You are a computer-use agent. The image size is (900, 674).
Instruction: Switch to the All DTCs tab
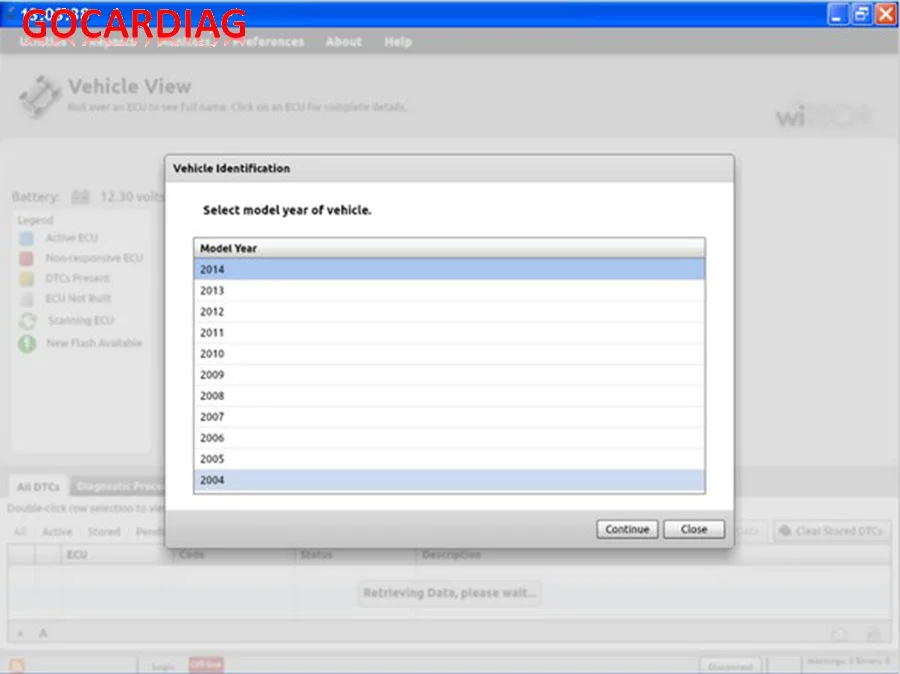(38, 487)
